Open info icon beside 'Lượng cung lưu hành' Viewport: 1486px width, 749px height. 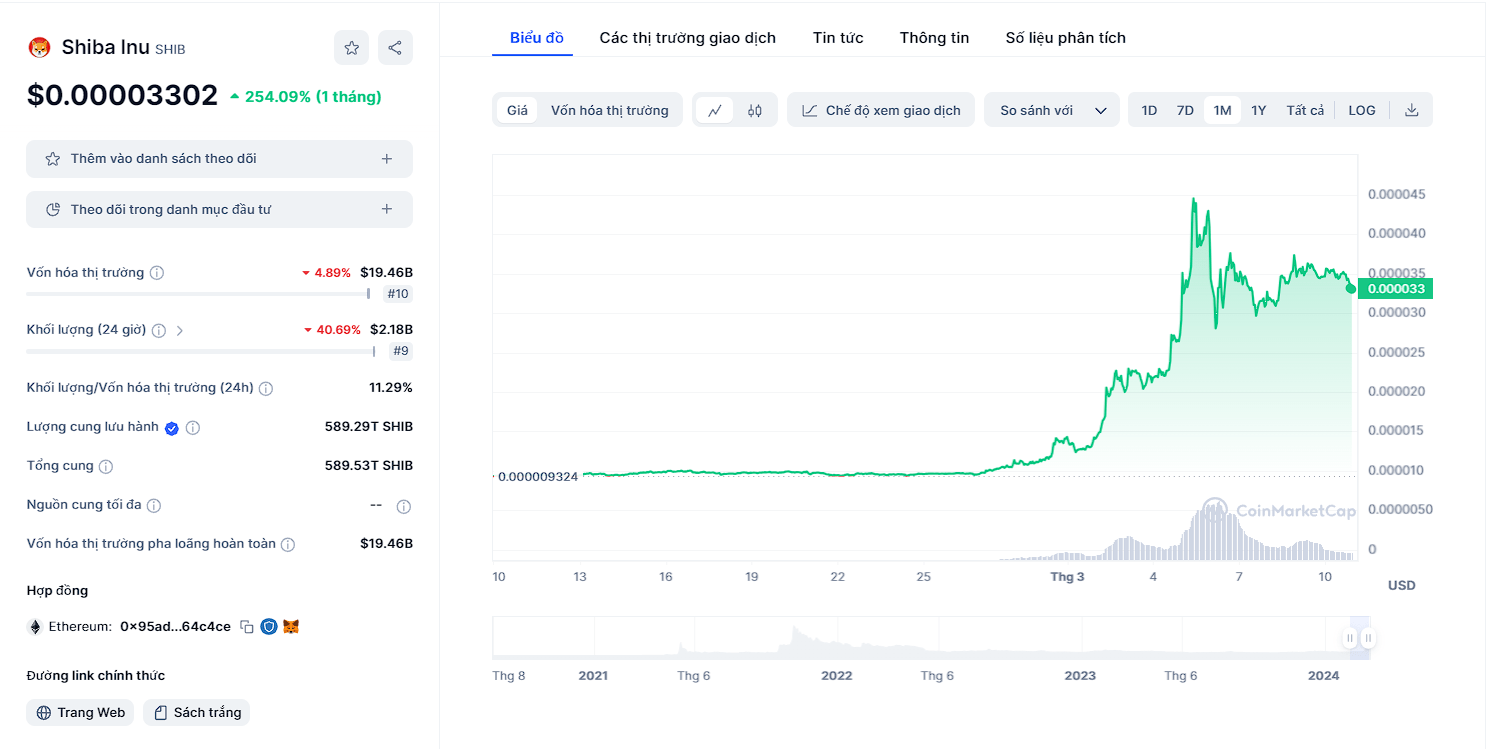(x=193, y=428)
